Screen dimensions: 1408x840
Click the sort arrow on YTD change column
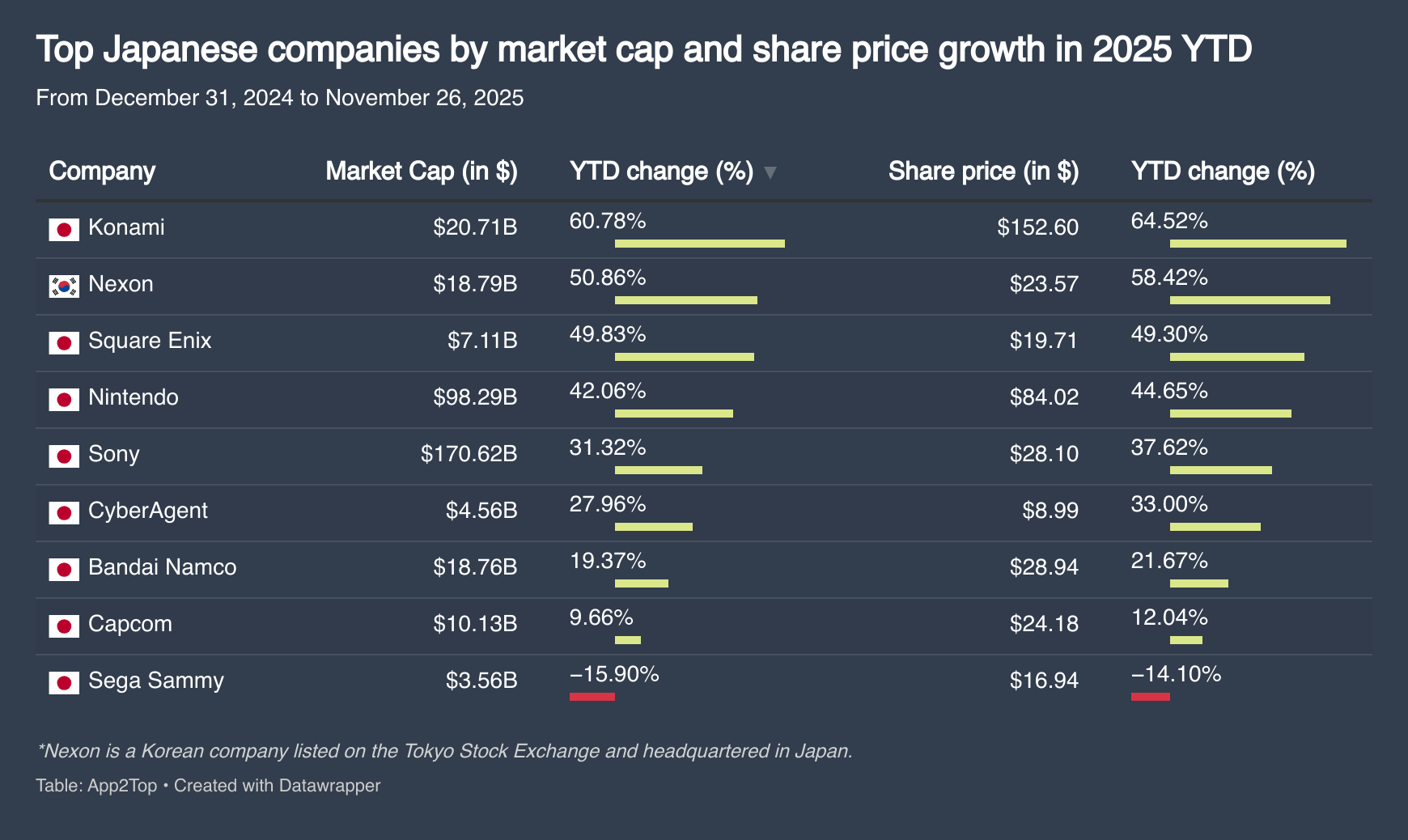770,172
